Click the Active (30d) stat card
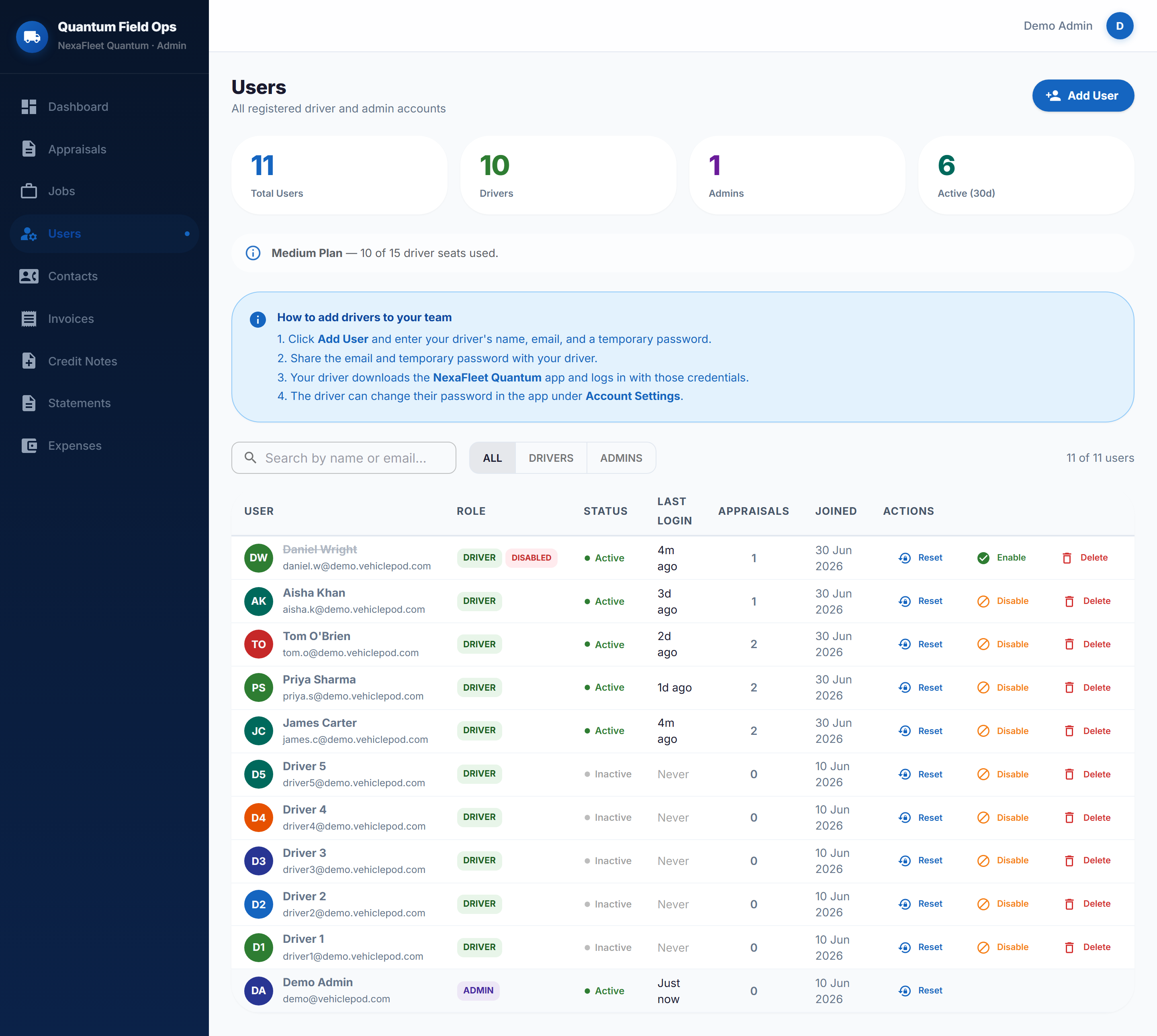Viewport: 1157px width, 1036px height. (x=1026, y=175)
